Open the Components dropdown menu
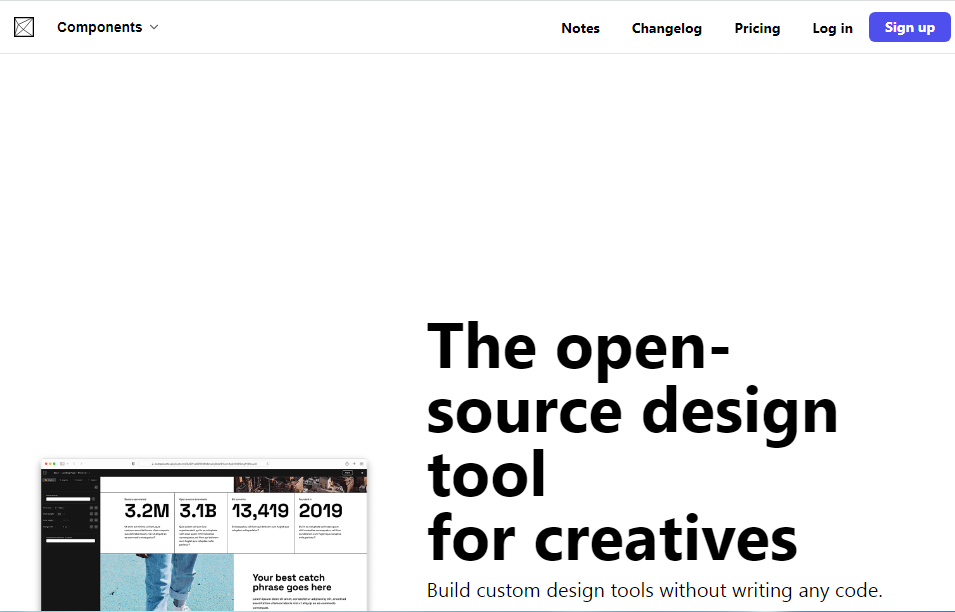Image resolution: width=955 pixels, height=612 pixels. (x=100, y=27)
